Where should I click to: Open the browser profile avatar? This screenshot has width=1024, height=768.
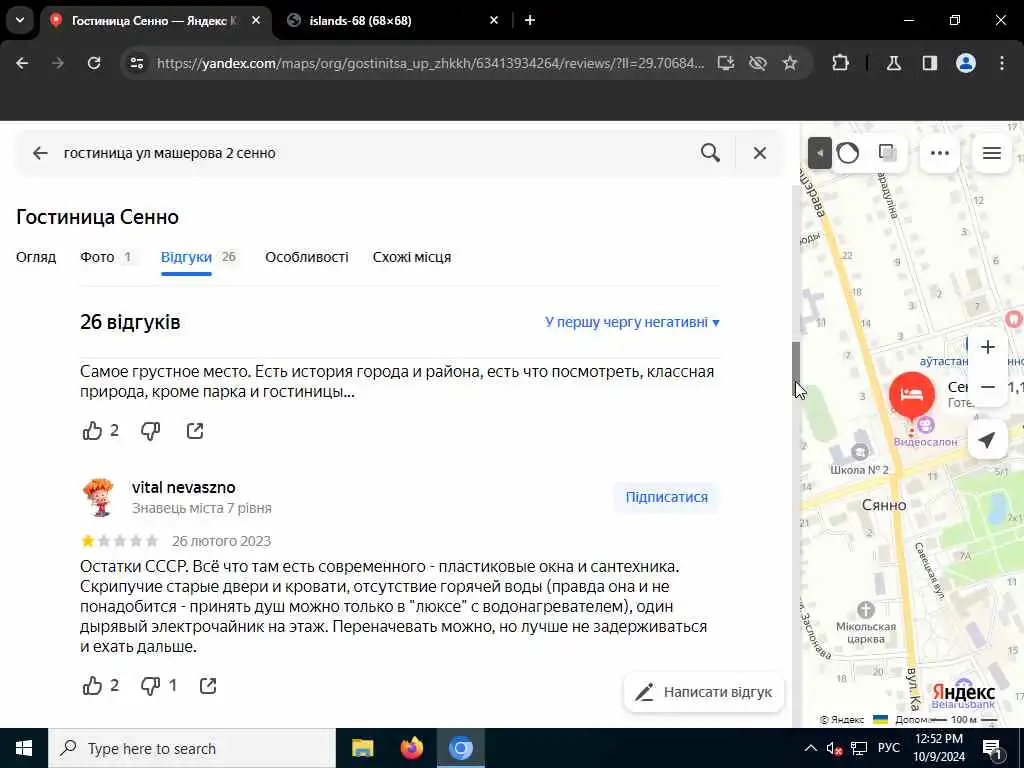coord(966,63)
